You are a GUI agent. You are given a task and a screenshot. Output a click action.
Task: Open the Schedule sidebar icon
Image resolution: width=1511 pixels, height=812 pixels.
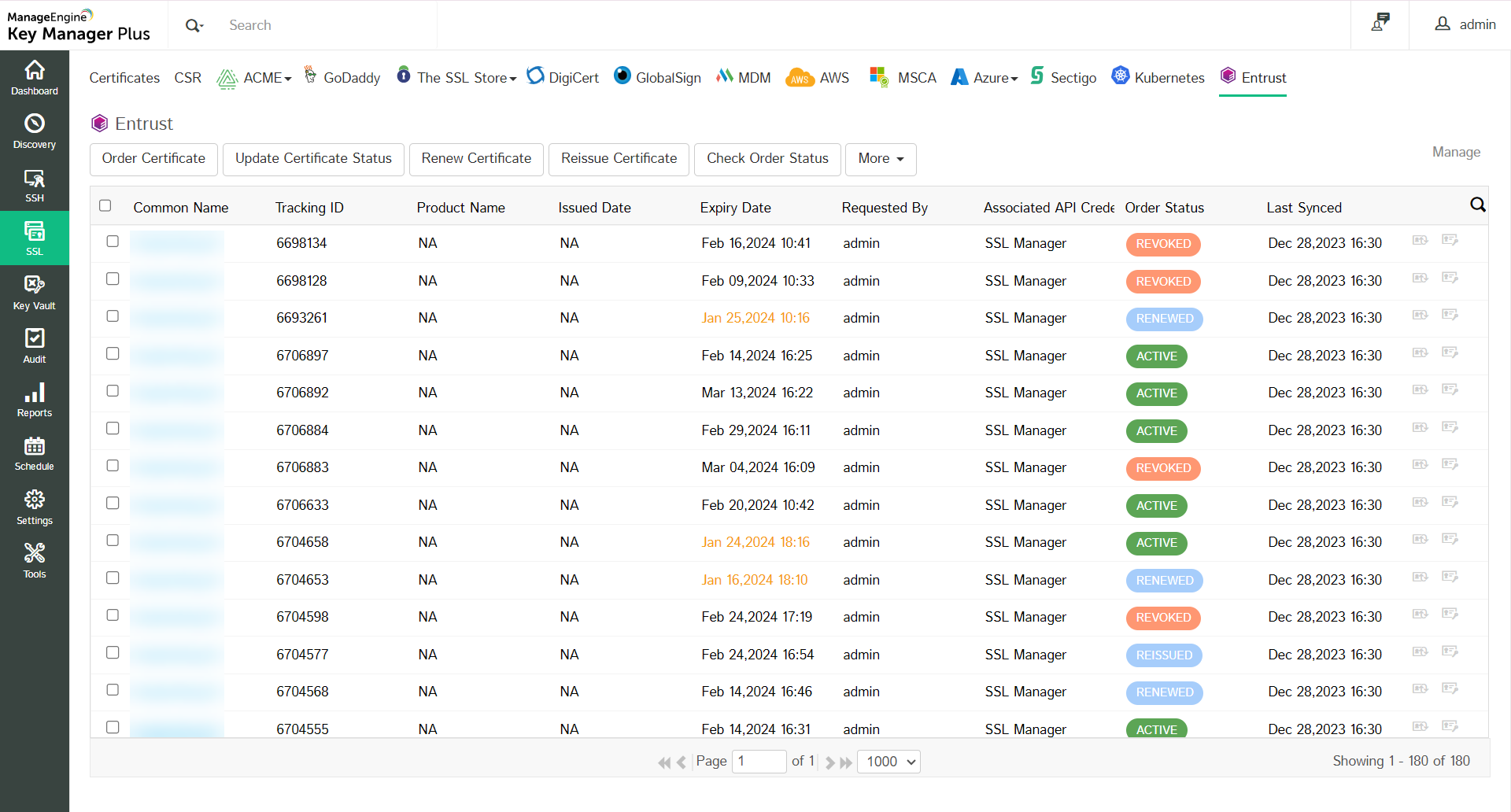click(35, 453)
